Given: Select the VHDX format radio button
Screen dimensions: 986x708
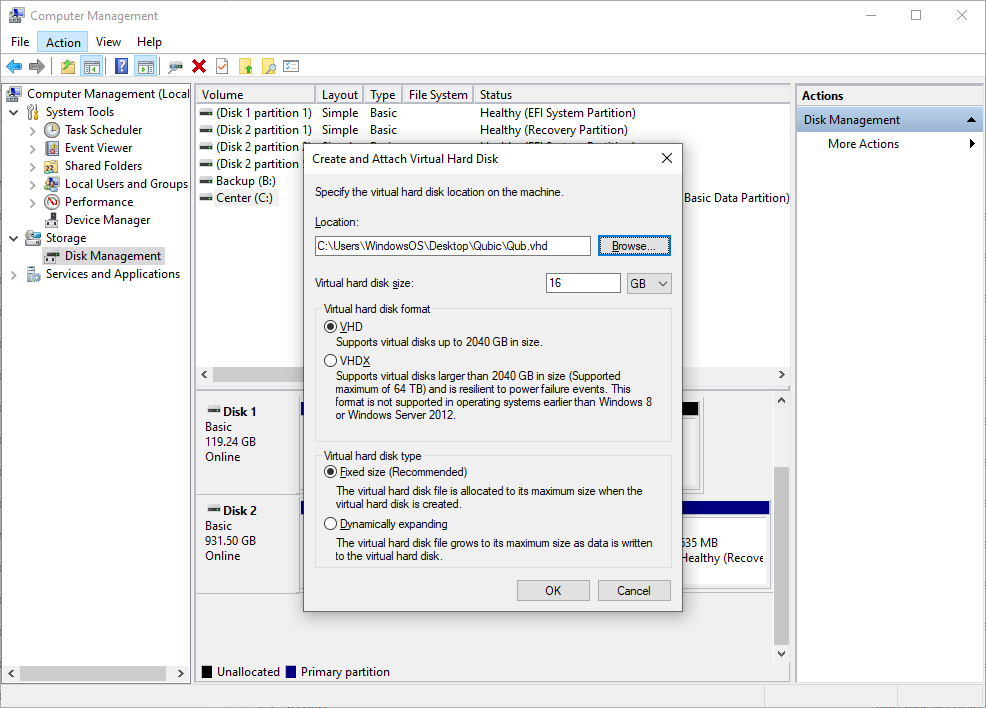Looking at the screenshot, I should (330, 360).
